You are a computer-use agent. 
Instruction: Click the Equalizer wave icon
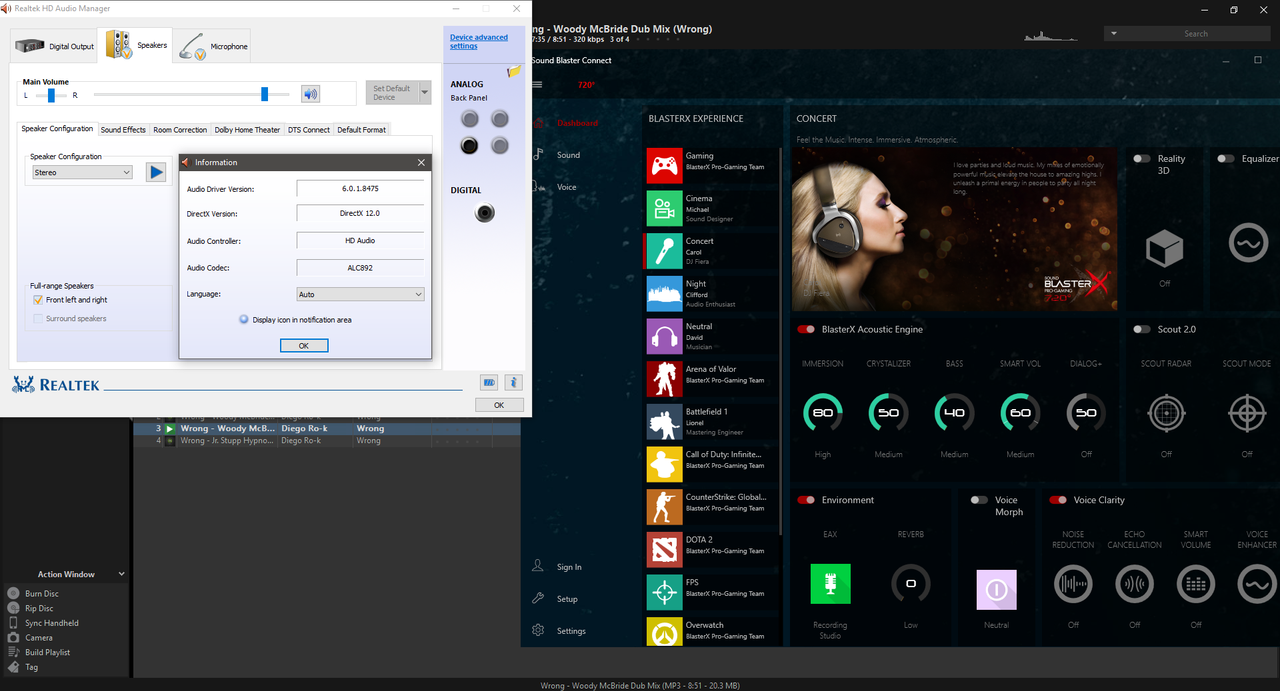[1247, 243]
